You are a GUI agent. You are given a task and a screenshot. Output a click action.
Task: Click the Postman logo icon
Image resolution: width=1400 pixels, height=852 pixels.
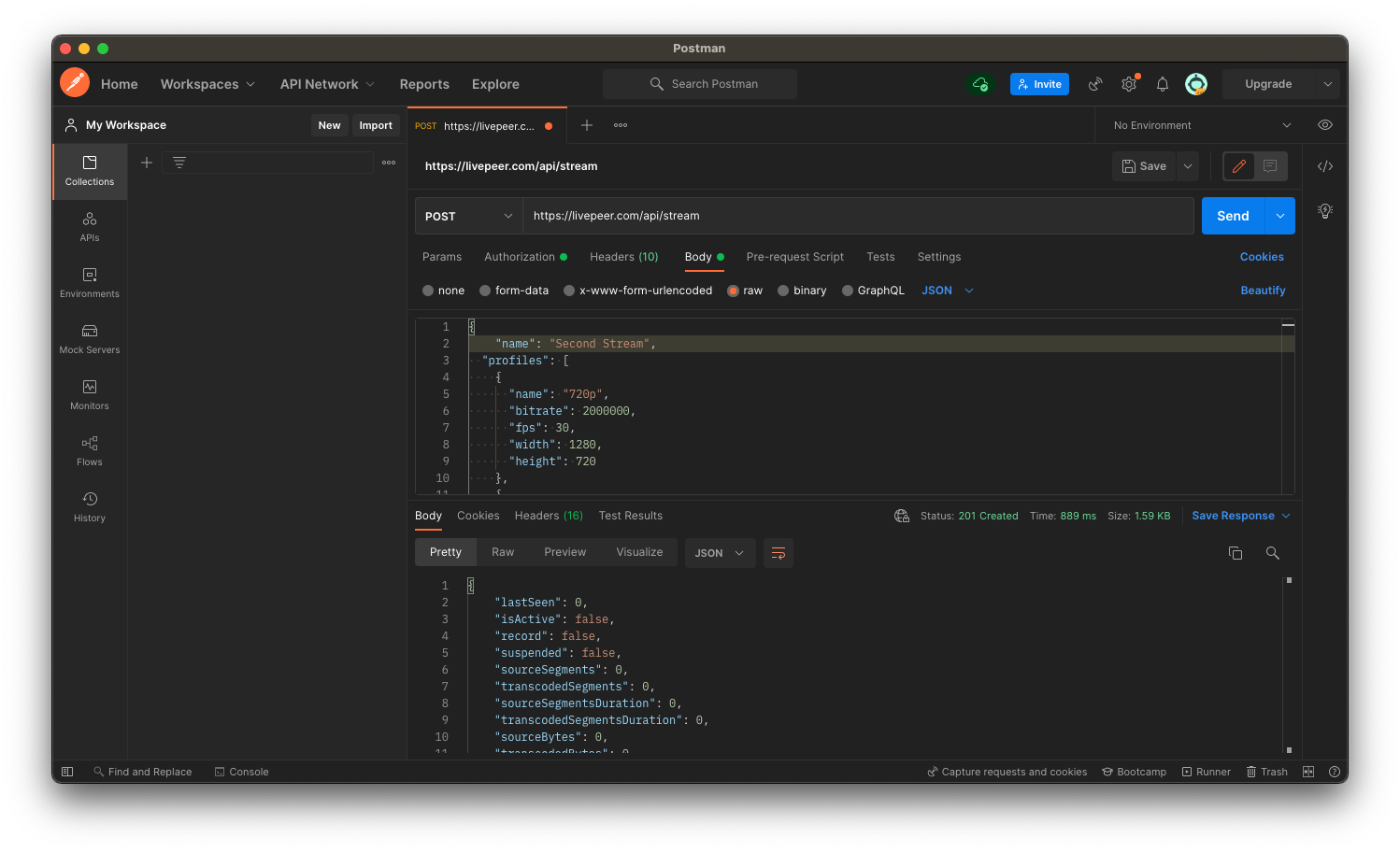pos(75,83)
